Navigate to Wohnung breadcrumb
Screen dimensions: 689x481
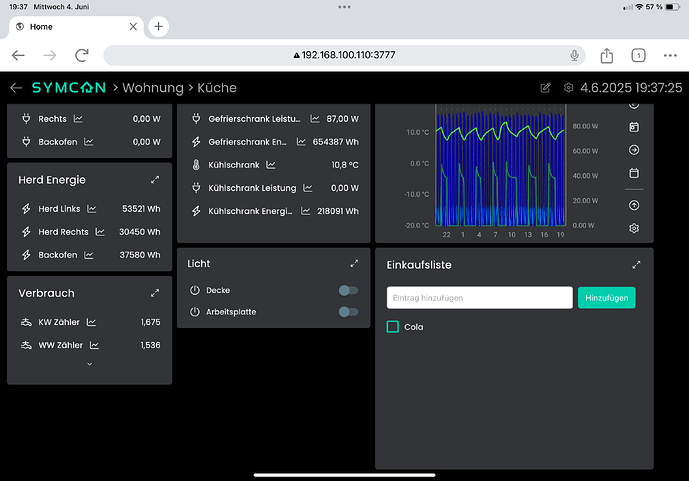(x=153, y=88)
